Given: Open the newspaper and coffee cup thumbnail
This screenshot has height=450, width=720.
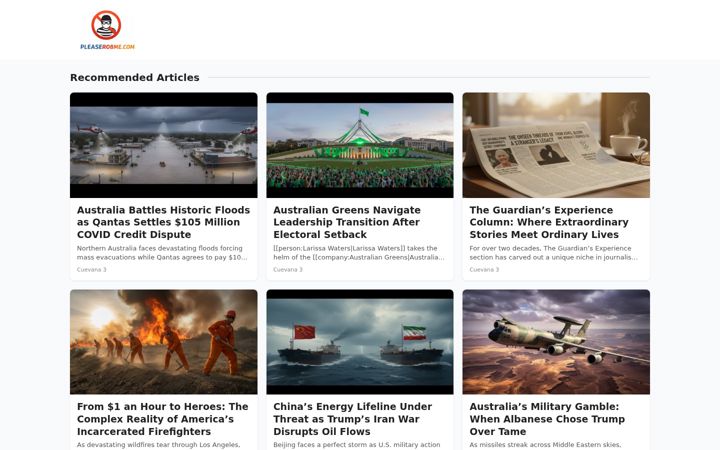Looking at the screenshot, I should tap(556, 145).
